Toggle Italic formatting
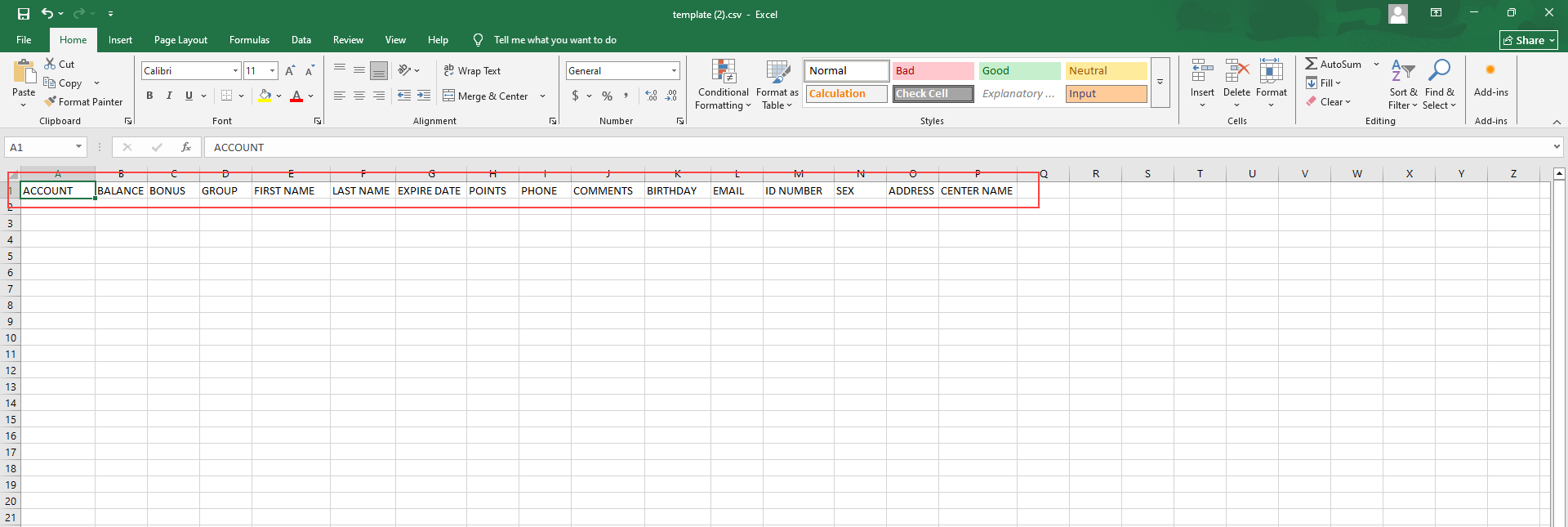 169,96
